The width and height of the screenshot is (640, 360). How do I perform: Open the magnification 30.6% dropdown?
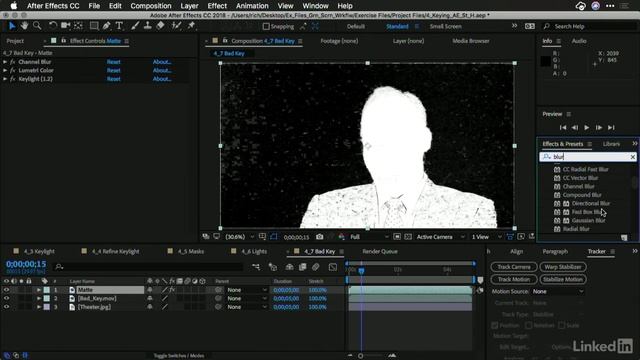tap(240, 237)
